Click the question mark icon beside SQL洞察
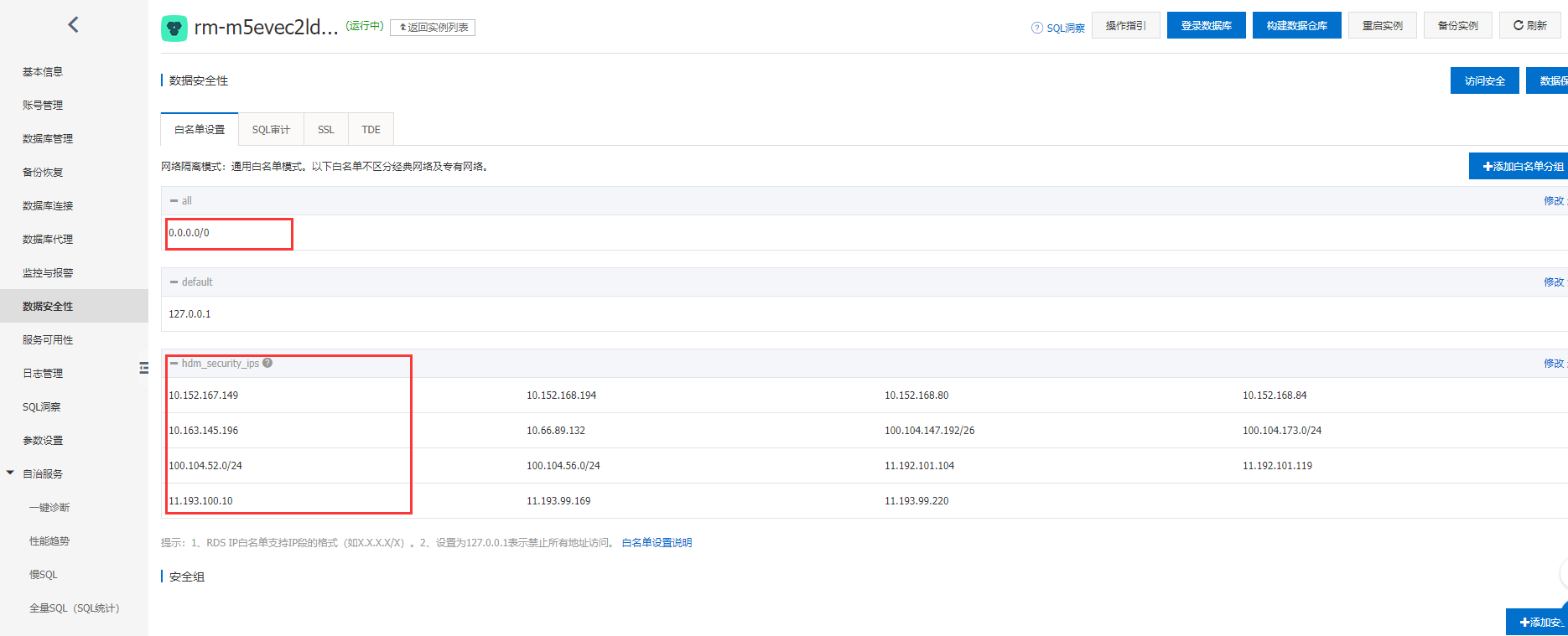 (x=1036, y=28)
